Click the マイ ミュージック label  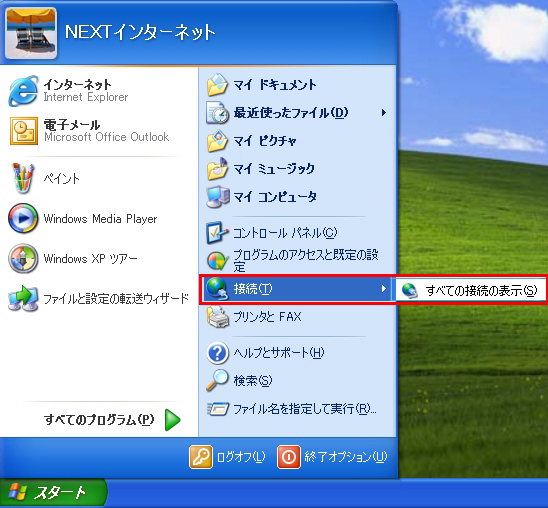[274, 169]
